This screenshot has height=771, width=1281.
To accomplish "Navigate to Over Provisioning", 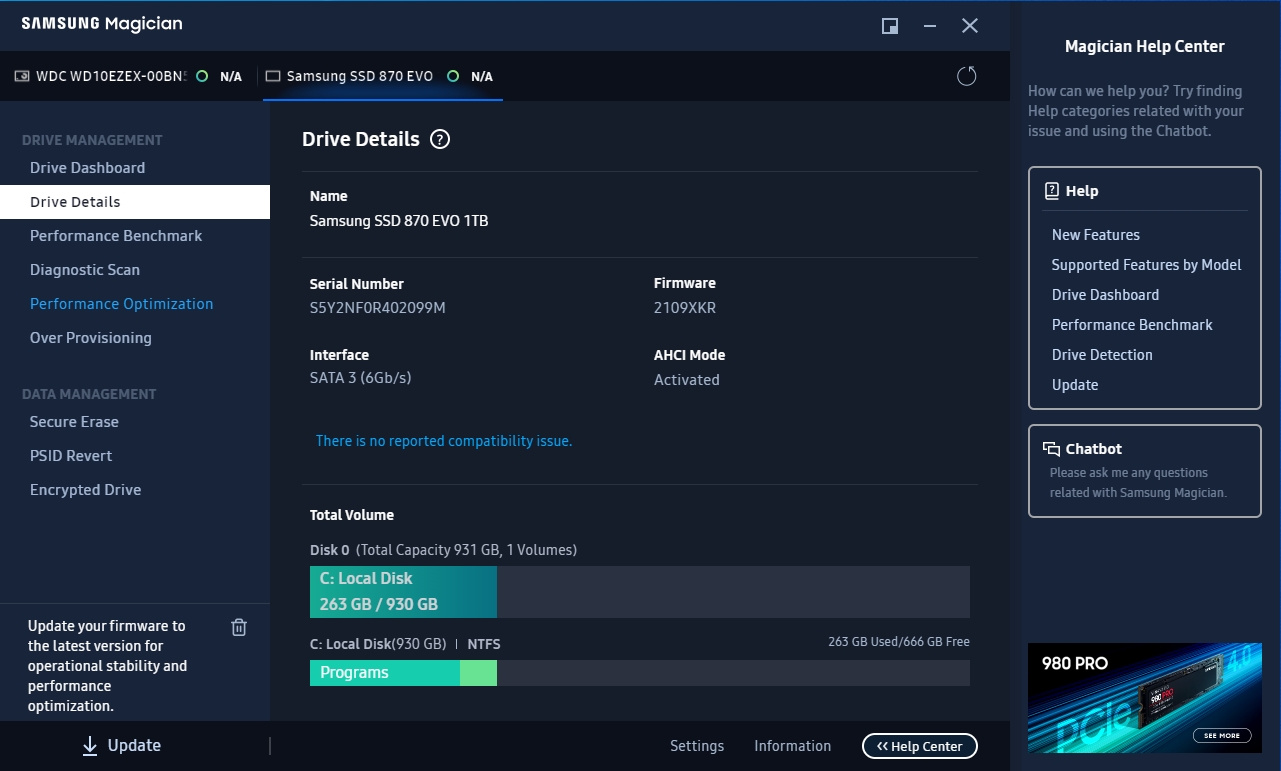I will coord(91,338).
